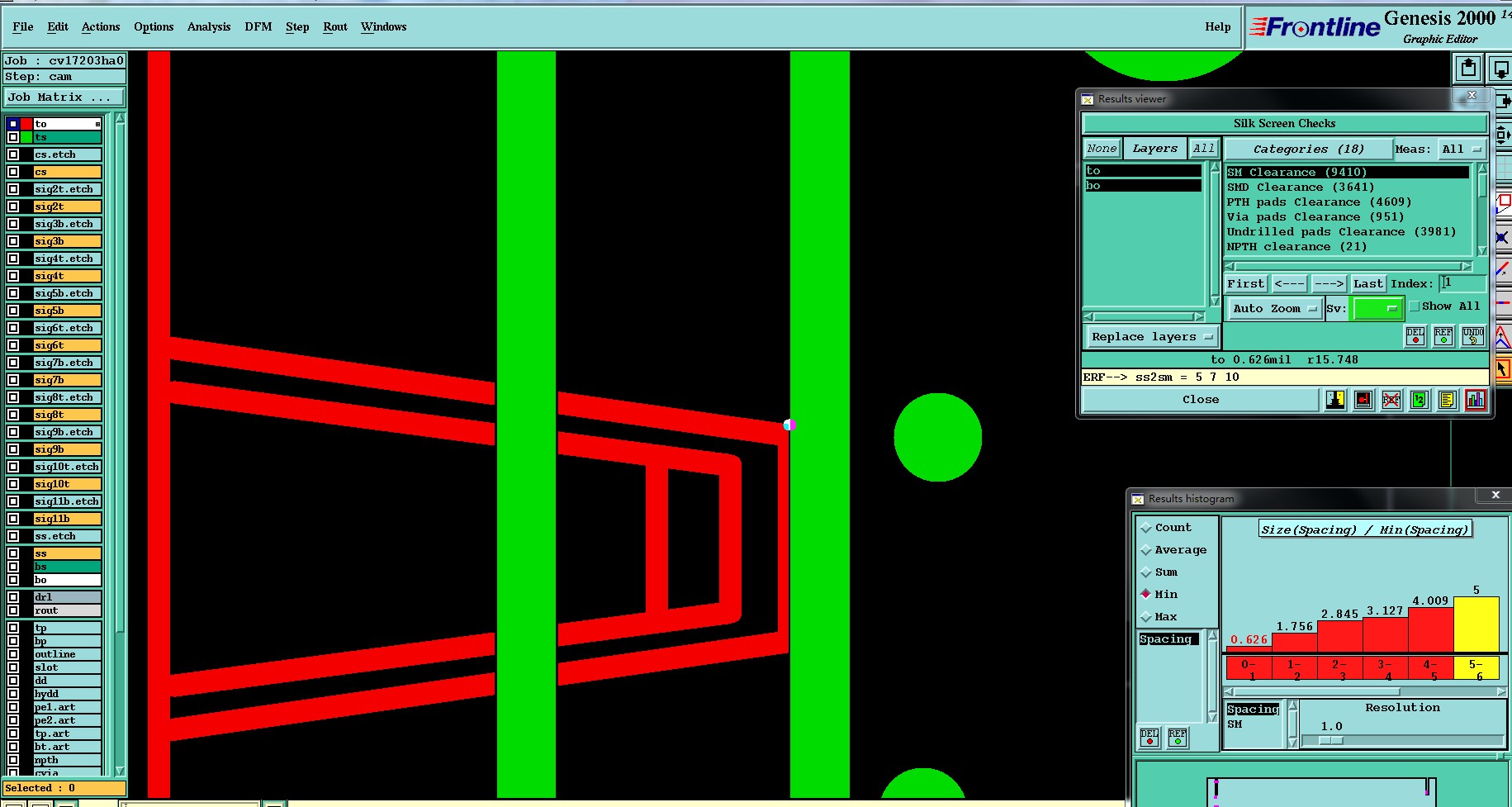
Task: Click the red dot measurement icon
Action: pyautogui.click(x=1363, y=400)
